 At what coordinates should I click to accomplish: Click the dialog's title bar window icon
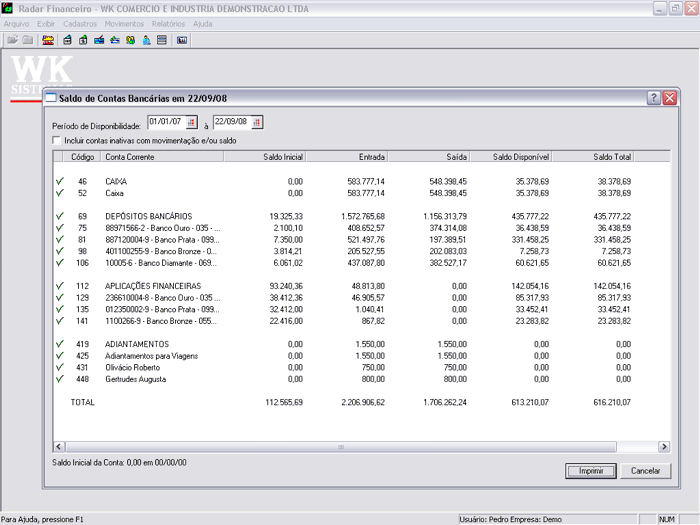[52, 98]
